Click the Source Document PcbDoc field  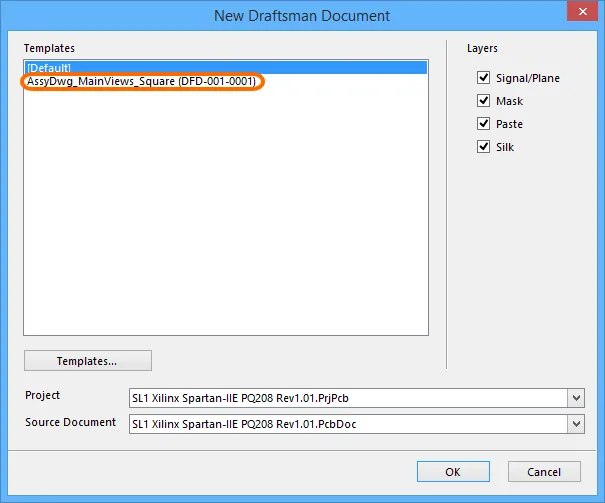point(348,424)
